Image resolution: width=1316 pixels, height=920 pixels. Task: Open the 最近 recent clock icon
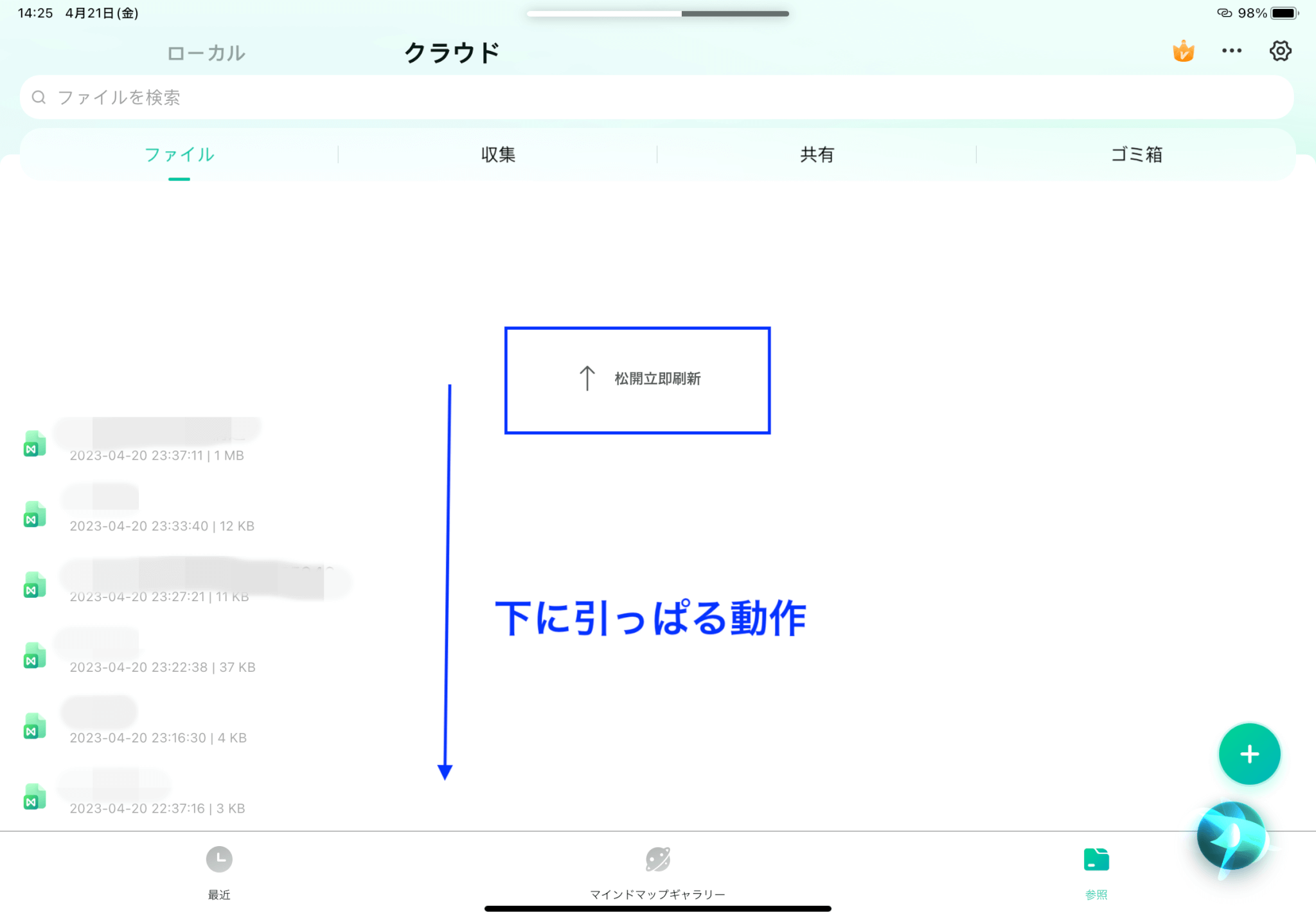click(x=219, y=860)
